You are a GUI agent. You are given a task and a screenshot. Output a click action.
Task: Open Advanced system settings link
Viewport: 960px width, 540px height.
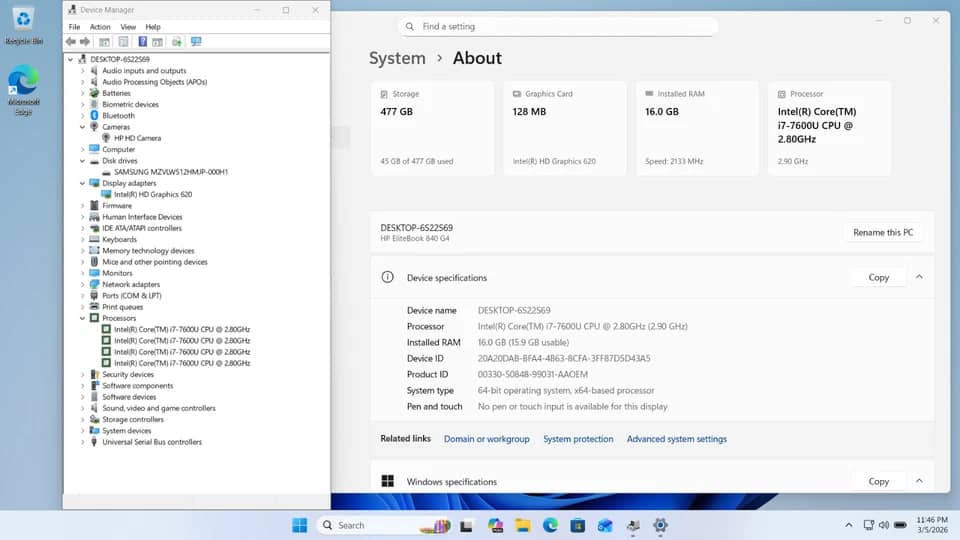tap(677, 439)
